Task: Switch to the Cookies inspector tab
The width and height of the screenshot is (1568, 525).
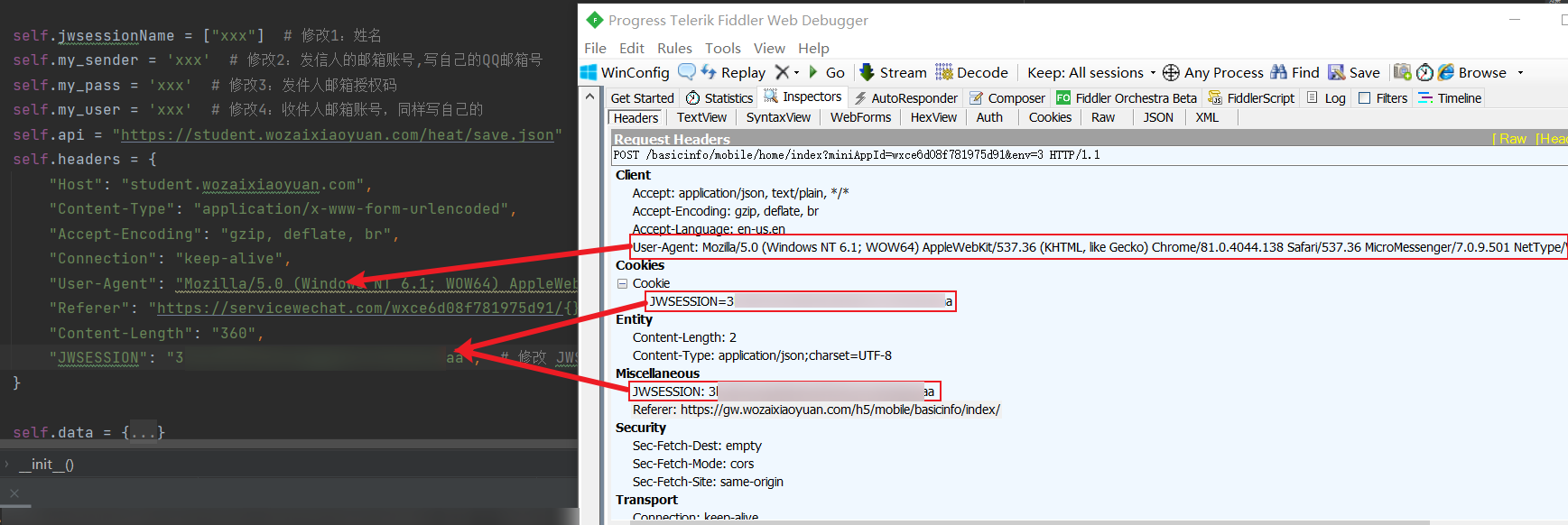Action: click(x=1050, y=117)
